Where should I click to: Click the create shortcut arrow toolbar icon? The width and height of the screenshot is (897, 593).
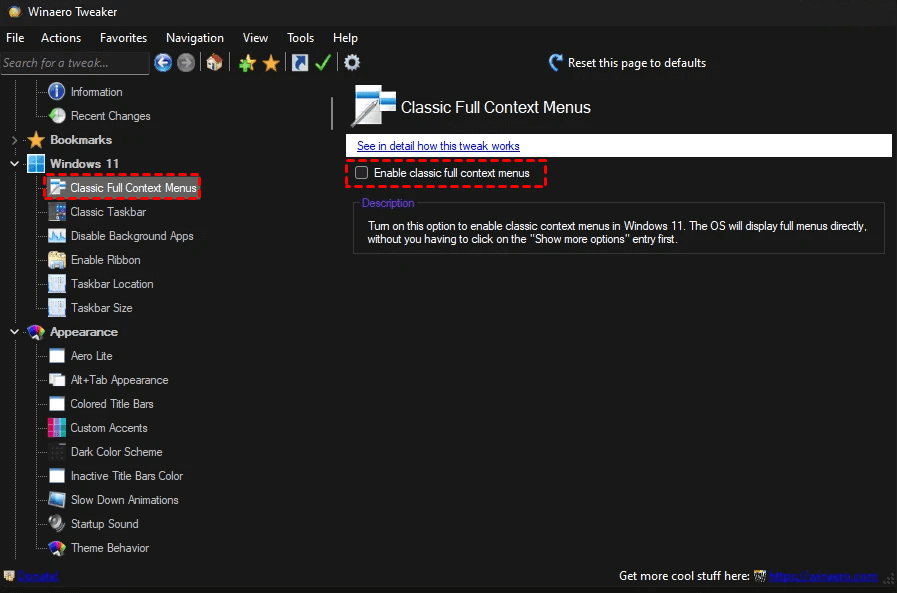(300, 62)
